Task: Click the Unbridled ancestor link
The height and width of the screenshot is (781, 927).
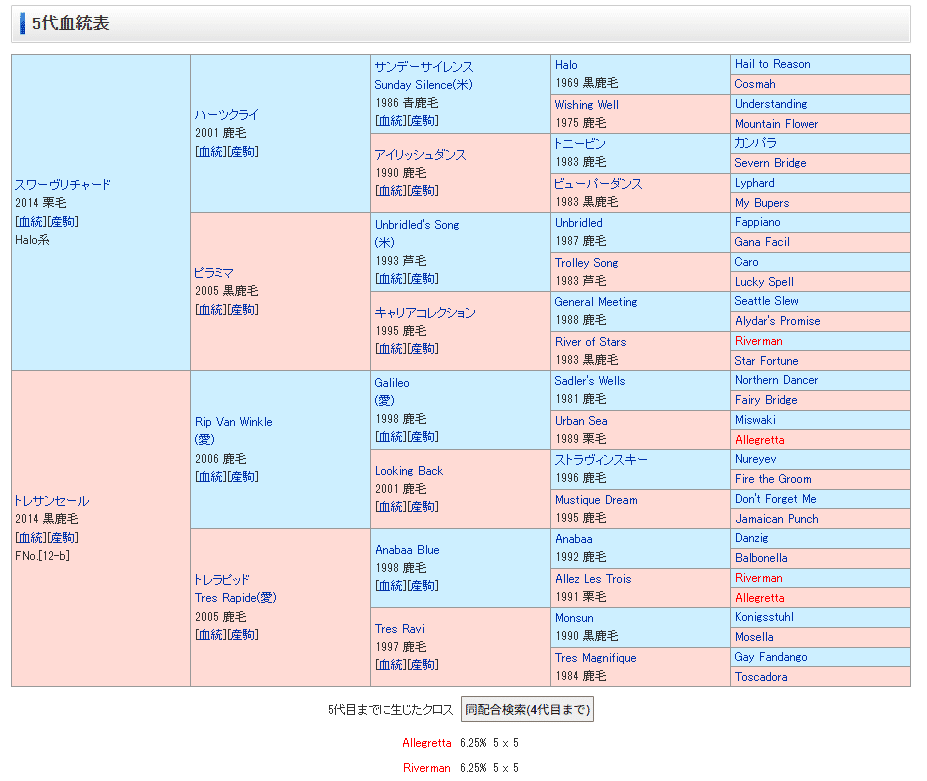Action: tap(578, 223)
